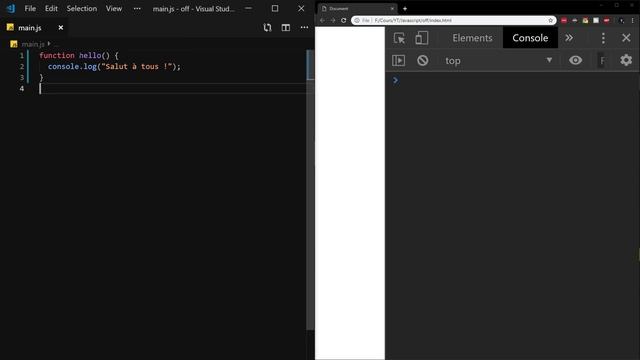Split the editor to the right
The image size is (640, 360).
286,27
